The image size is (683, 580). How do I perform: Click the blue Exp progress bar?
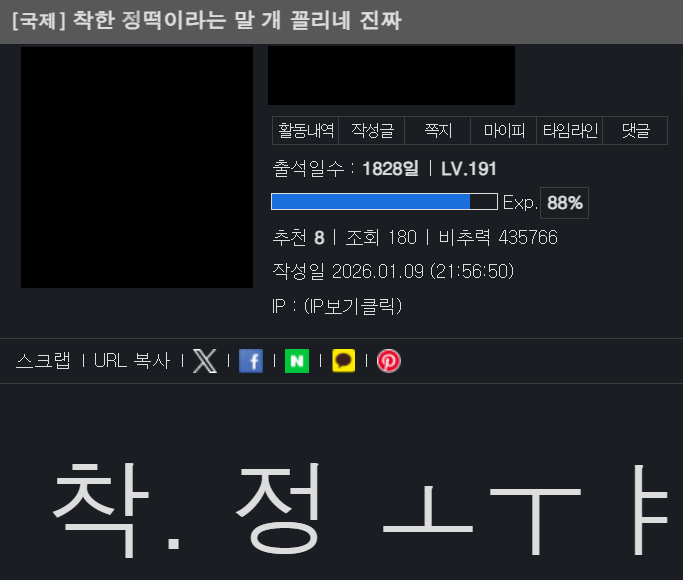coord(384,202)
